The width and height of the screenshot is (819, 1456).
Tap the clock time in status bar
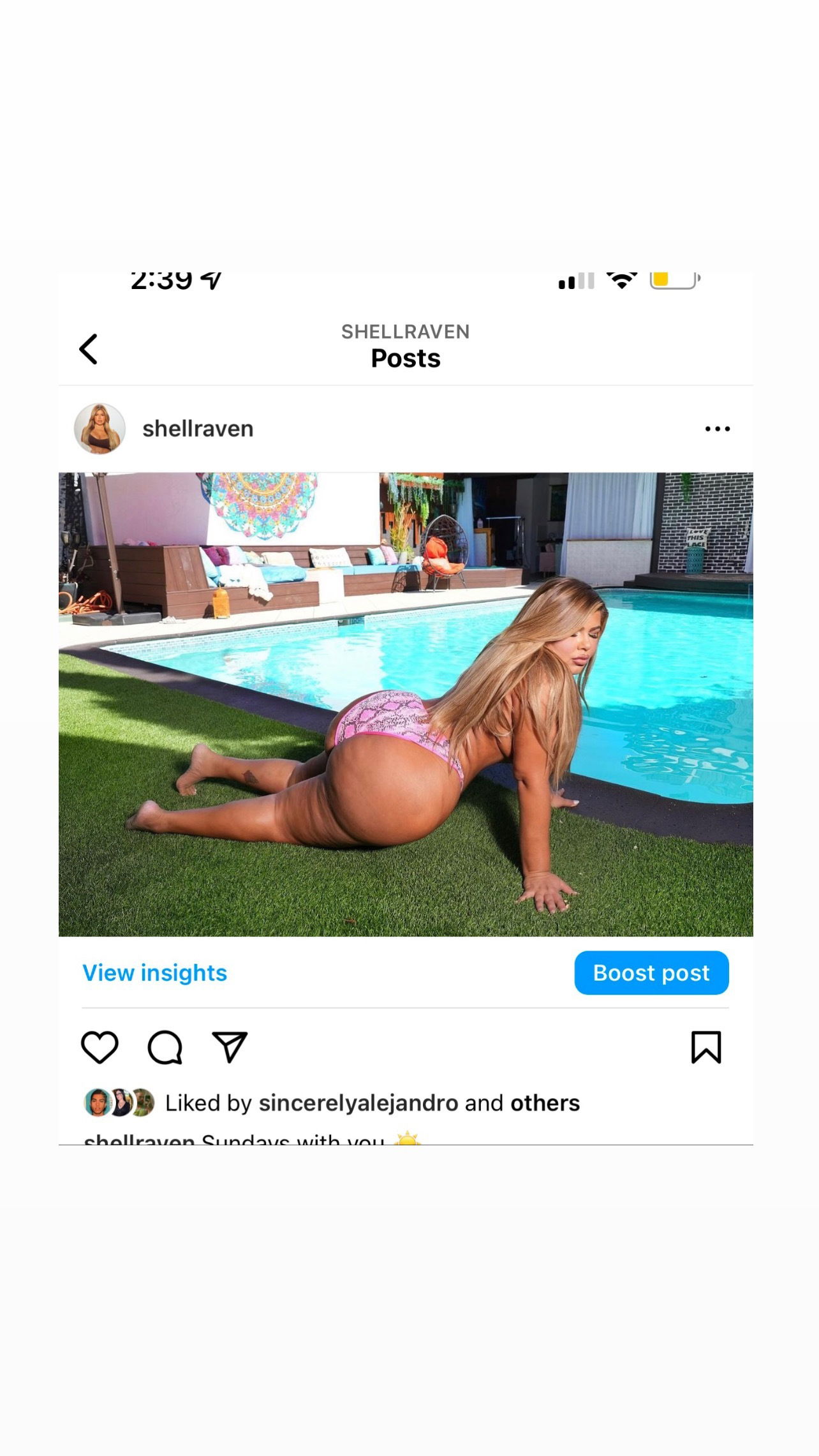click(x=161, y=281)
